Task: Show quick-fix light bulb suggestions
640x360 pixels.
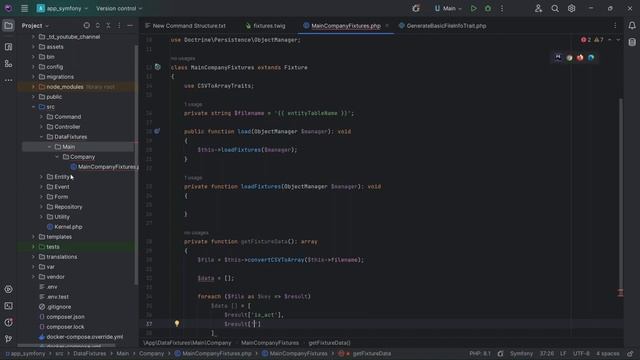Action: click(177, 323)
